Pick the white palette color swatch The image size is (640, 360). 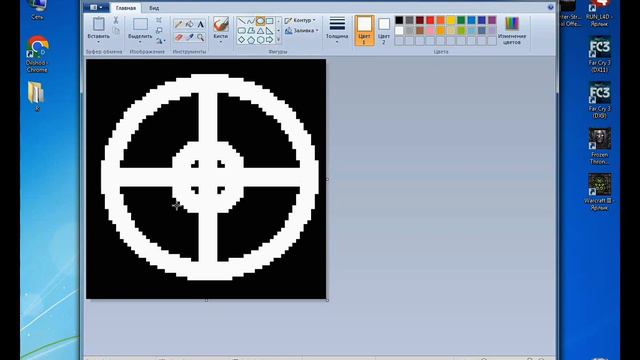click(x=399, y=30)
